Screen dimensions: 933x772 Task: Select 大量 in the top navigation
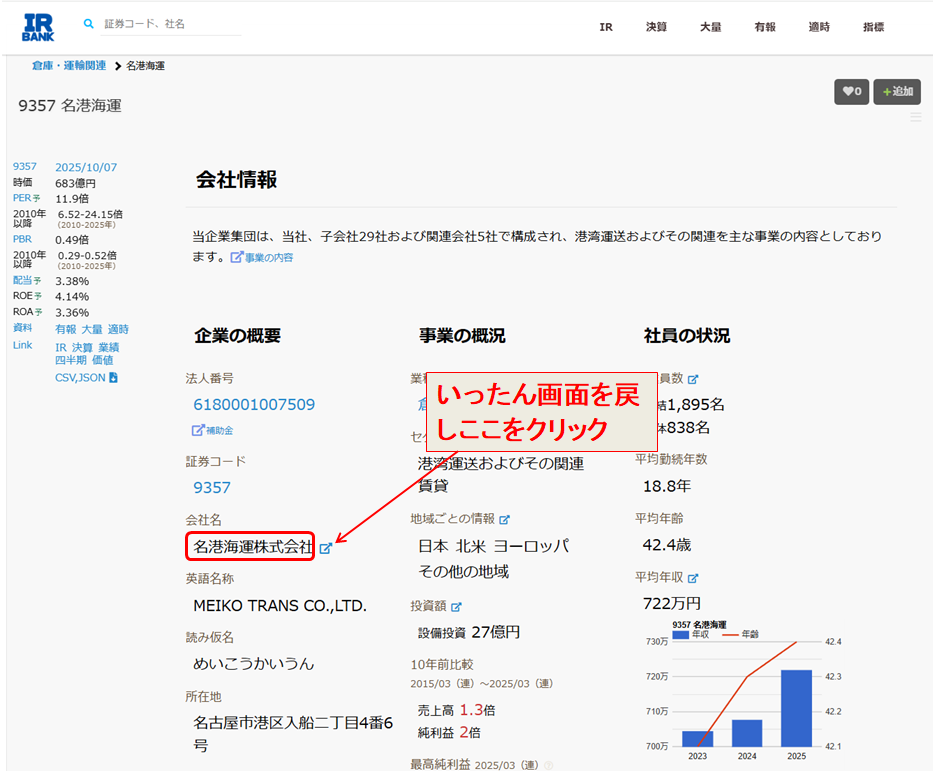pos(710,27)
